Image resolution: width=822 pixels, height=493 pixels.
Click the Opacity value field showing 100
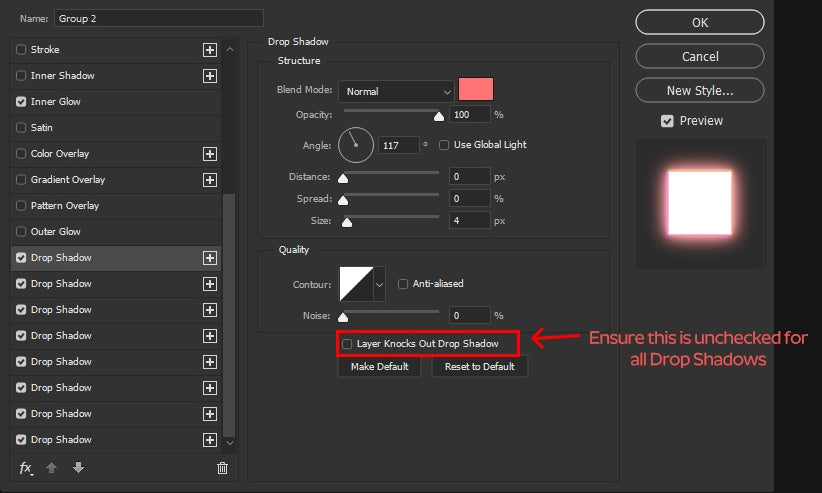point(469,115)
